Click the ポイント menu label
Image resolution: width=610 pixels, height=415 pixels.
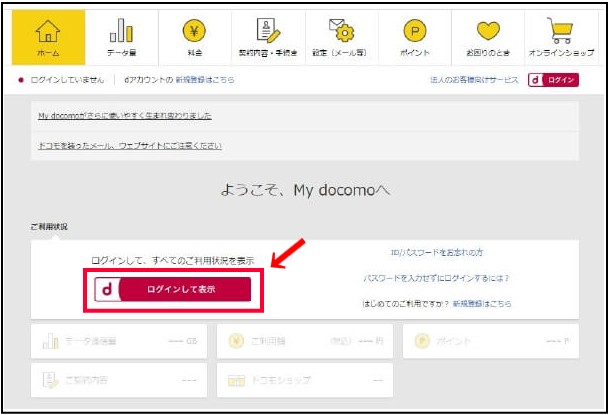(415, 53)
